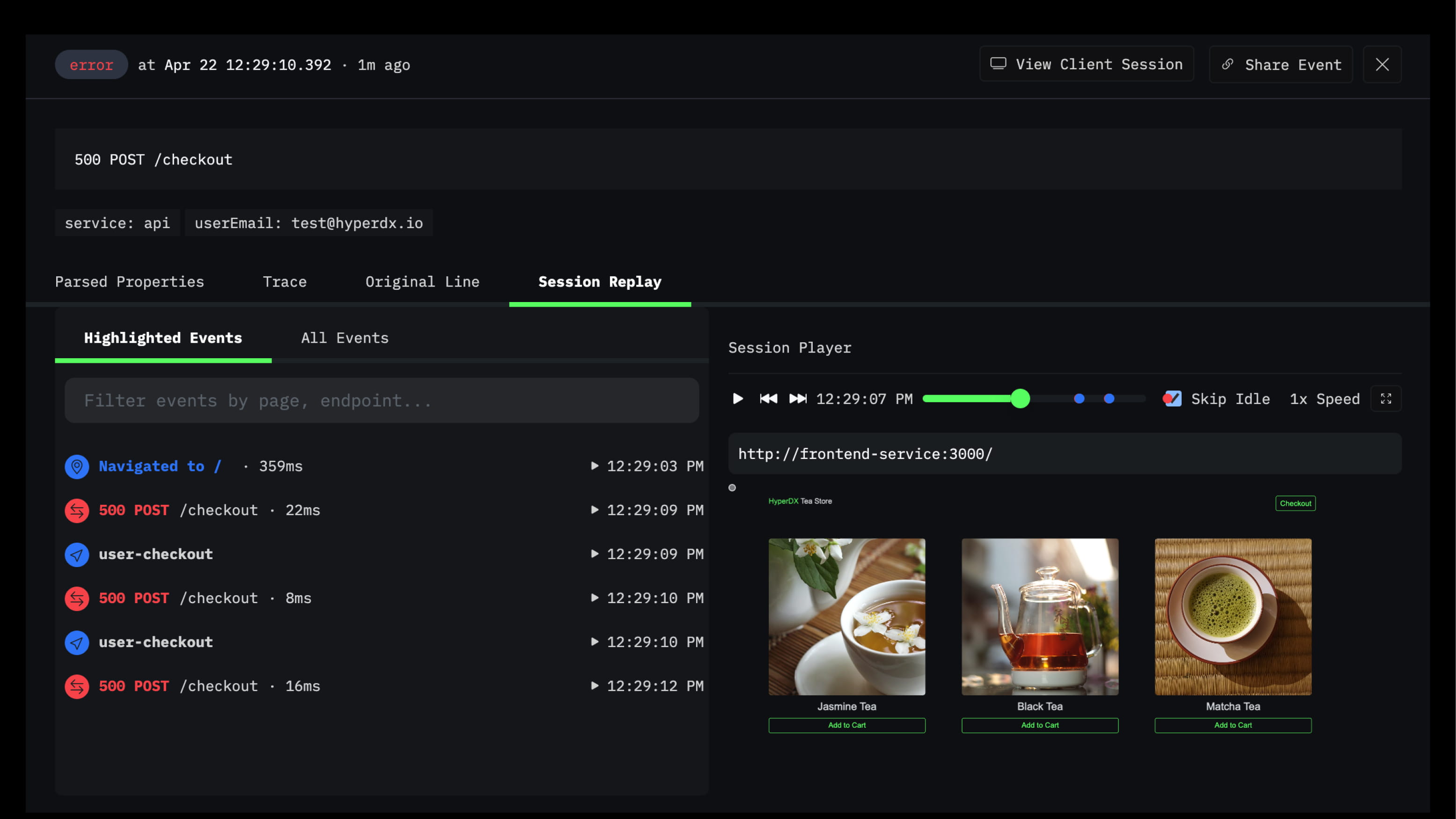Close the event detail panel

[1382, 65]
